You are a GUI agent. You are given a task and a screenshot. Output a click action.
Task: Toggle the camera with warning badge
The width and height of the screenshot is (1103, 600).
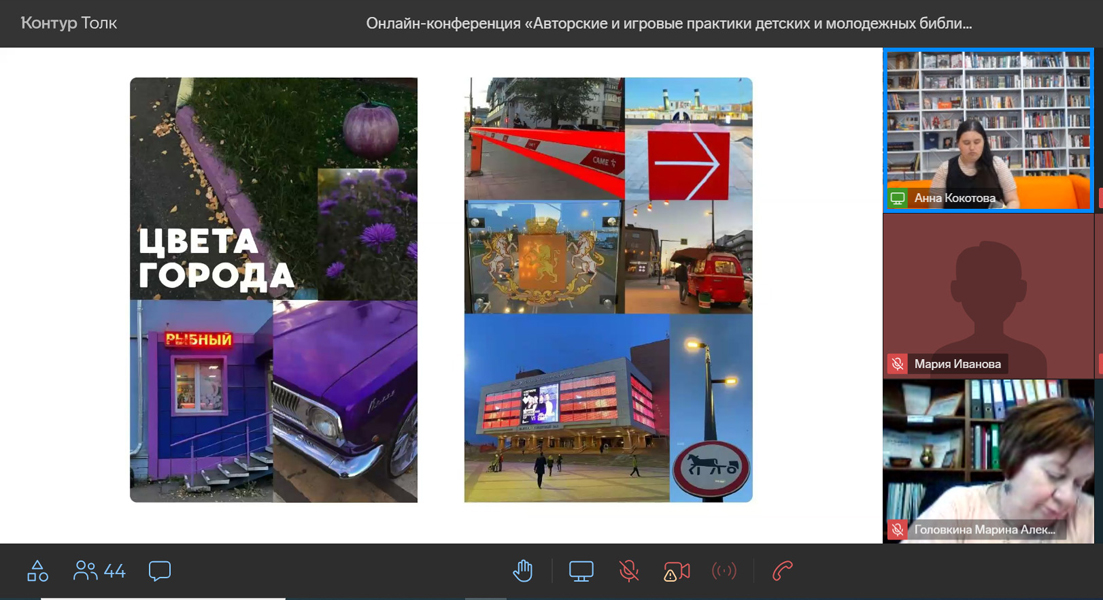point(677,571)
